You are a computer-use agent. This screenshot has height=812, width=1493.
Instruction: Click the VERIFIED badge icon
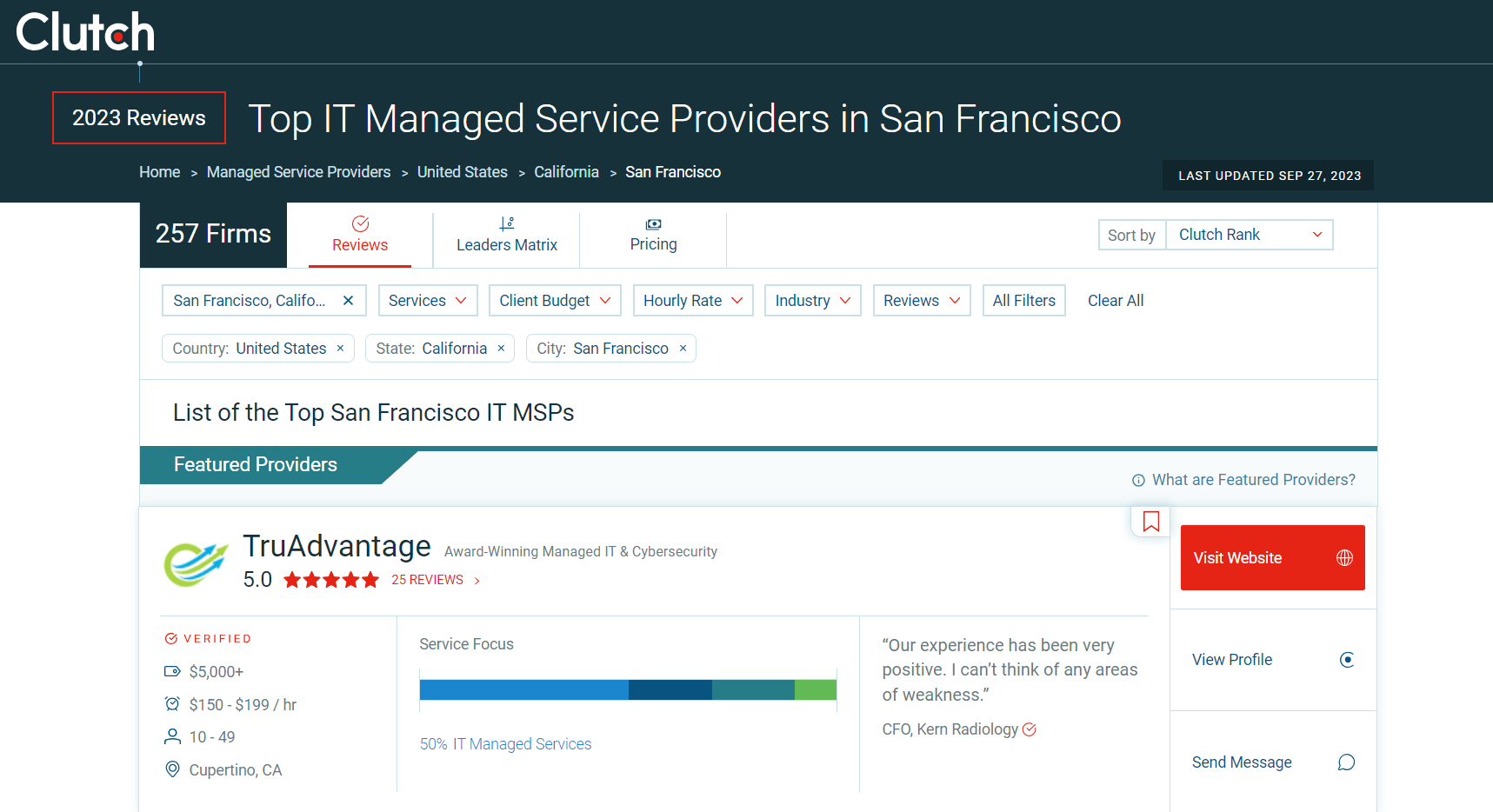pos(171,639)
